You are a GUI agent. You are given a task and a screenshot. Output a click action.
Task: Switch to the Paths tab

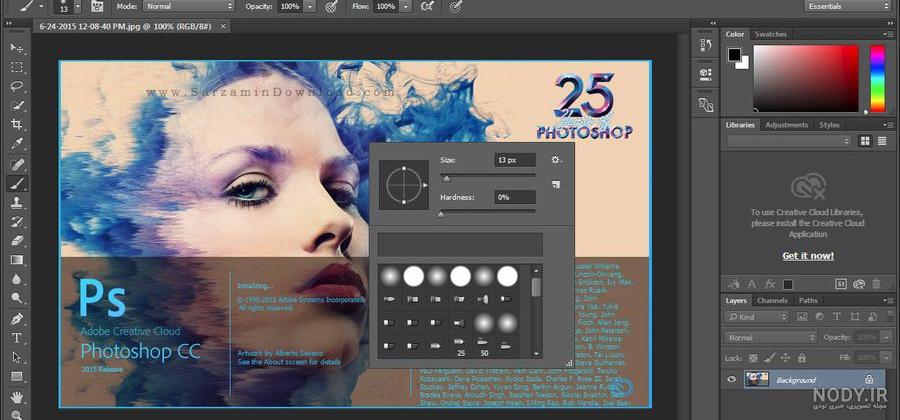(808, 301)
